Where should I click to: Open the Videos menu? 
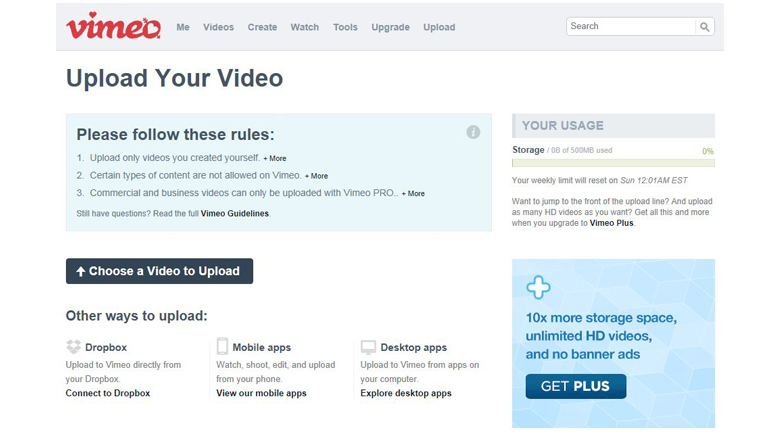click(218, 27)
